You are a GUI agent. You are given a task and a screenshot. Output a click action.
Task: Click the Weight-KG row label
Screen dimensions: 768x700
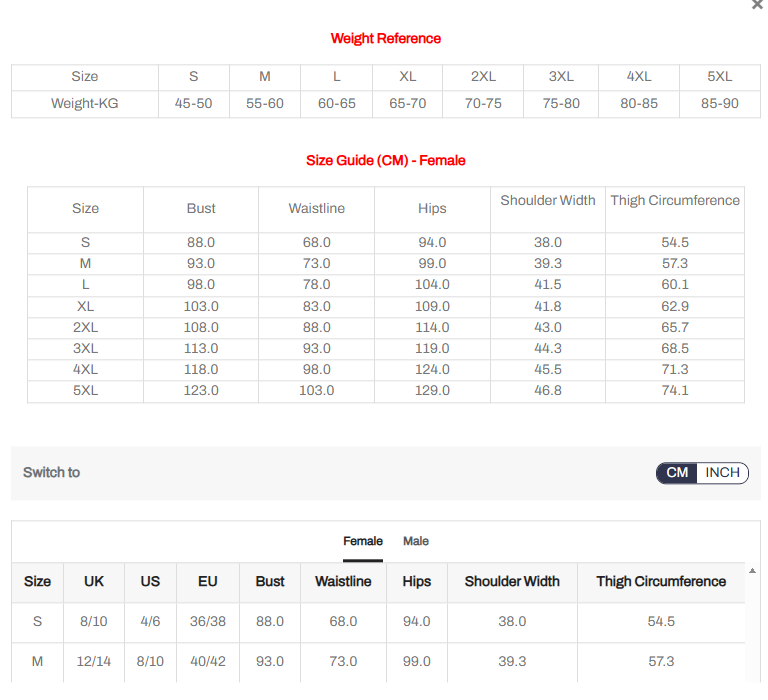tap(85, 103)
